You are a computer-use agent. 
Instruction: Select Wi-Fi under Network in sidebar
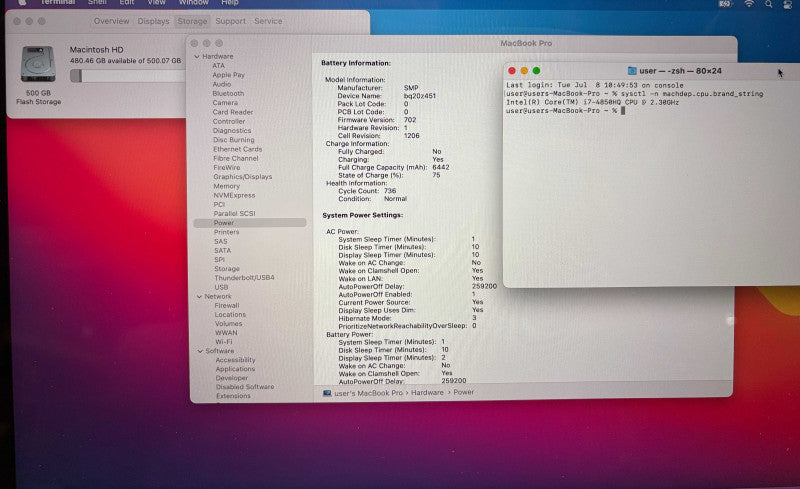tap(223, 341)
